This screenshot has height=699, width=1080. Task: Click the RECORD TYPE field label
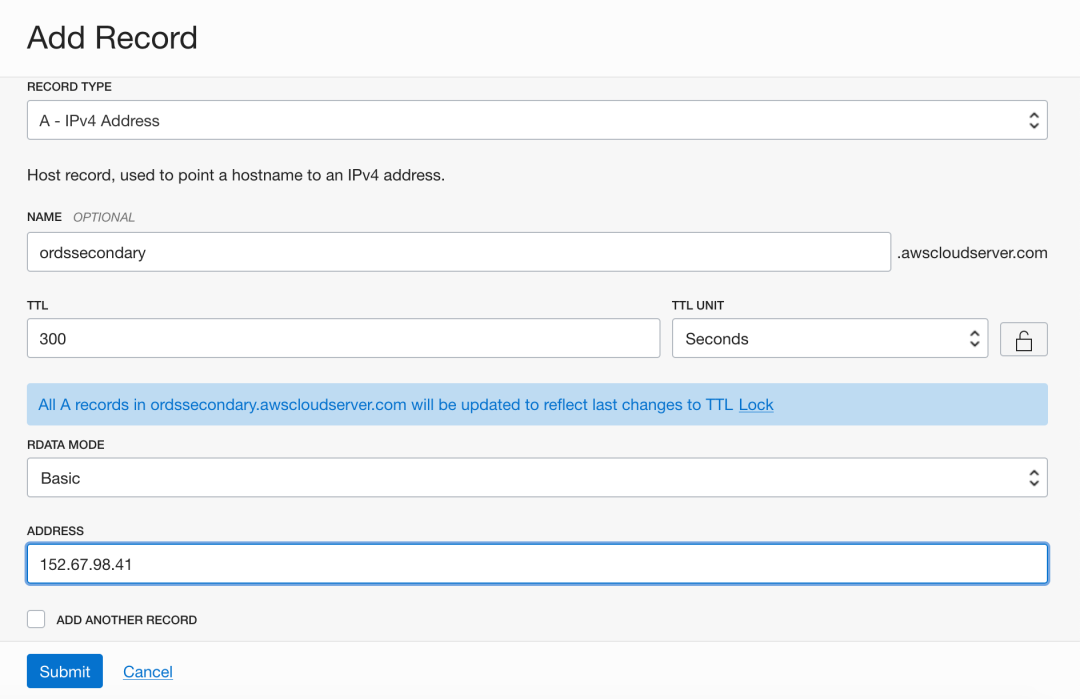[x=69, y=87]
